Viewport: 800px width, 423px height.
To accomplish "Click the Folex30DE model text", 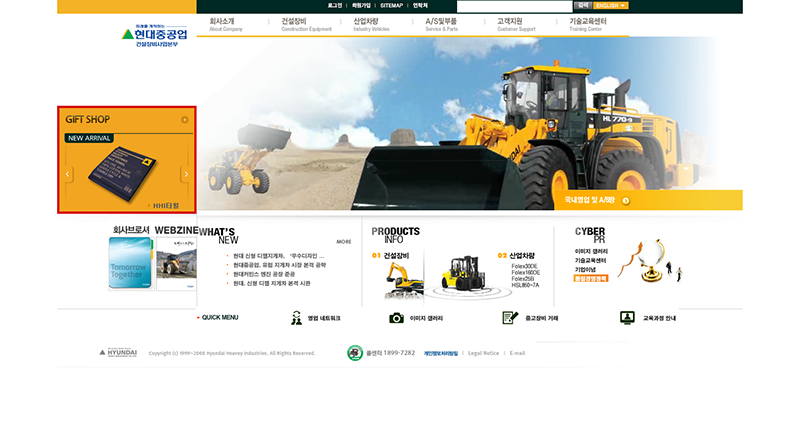I will point(524,266).
